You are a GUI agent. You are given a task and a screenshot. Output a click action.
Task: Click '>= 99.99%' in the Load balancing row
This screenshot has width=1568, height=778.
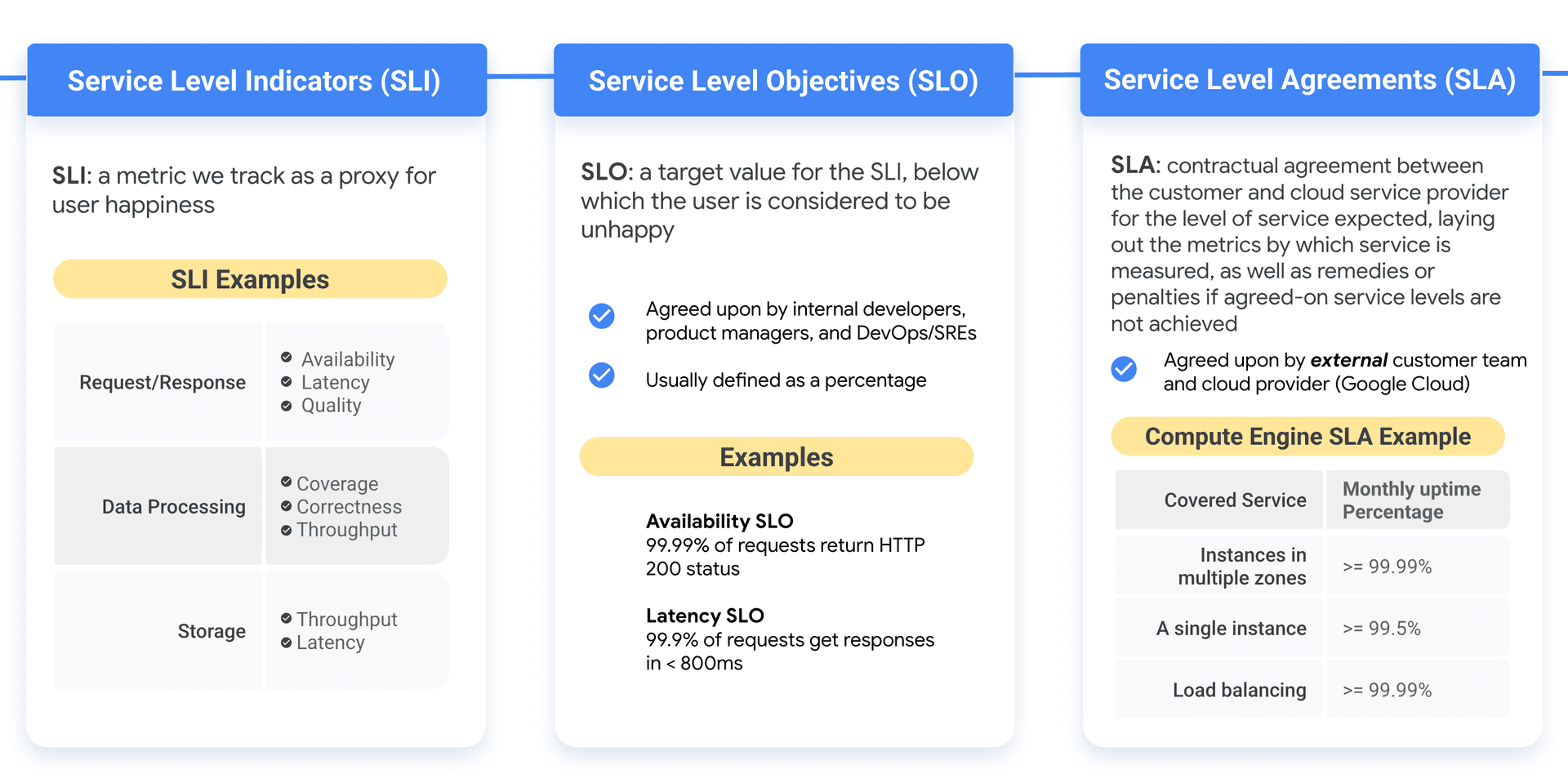pyautogui.click(x=1388, y=690)
